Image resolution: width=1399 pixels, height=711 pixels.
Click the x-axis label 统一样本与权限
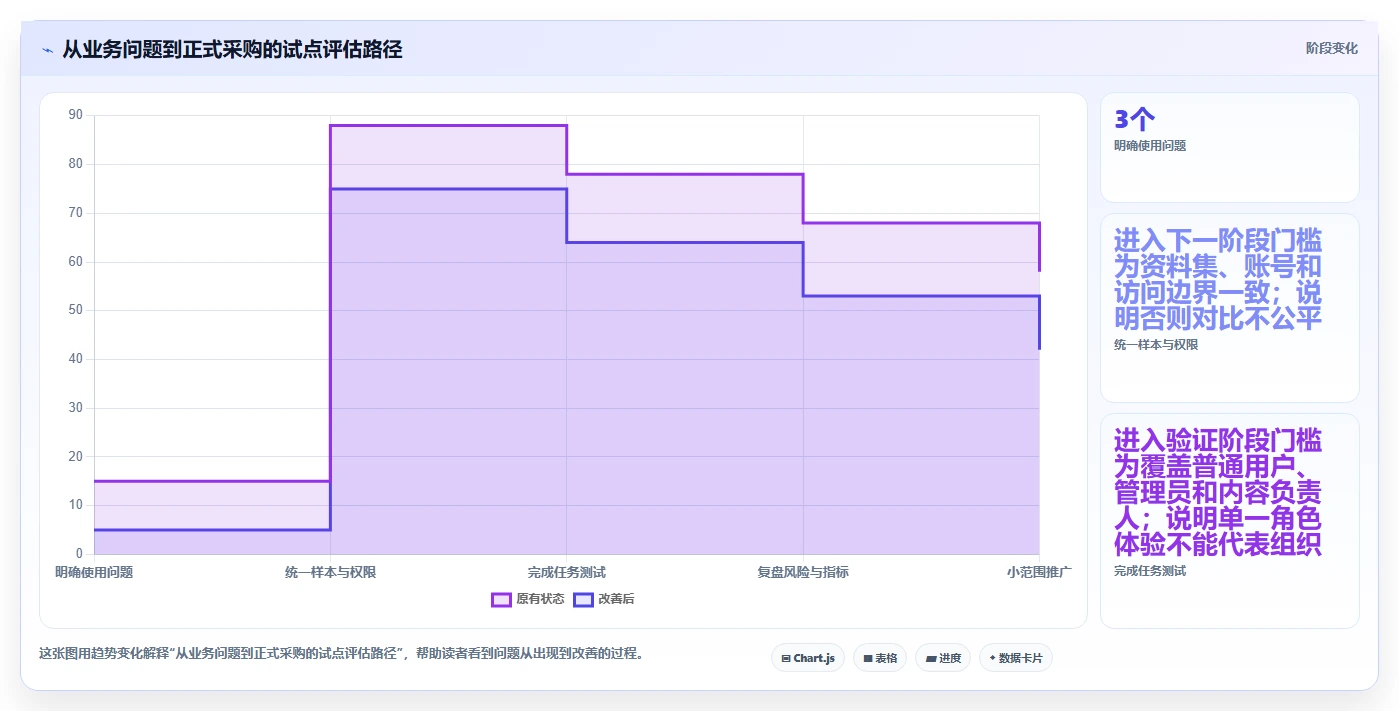[330, 572]
